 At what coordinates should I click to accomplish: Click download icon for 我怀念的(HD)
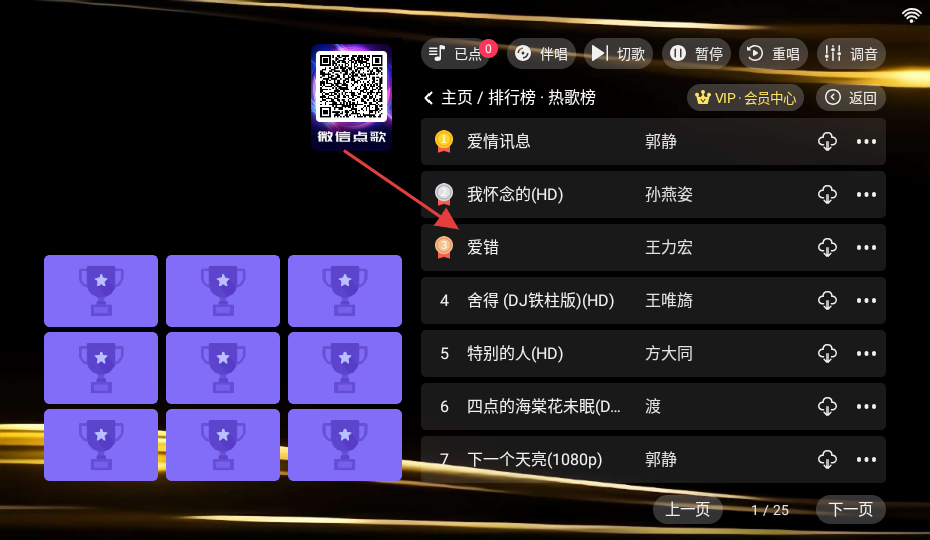click(x=827, y=194)
